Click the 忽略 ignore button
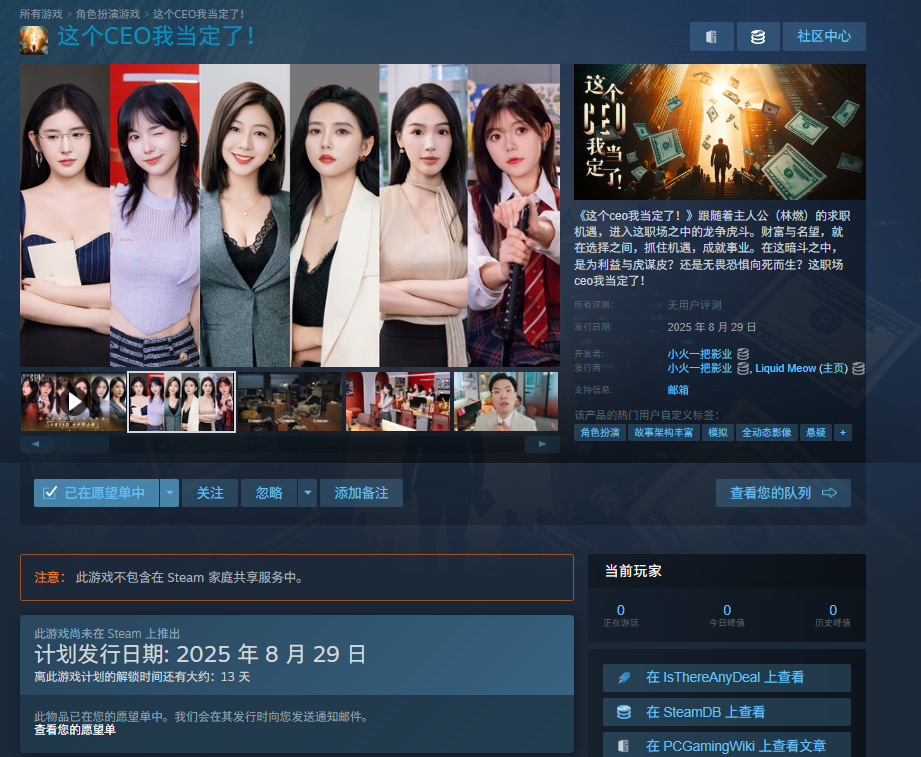Image resolution: width=921 pixels, height=757 pixels. pos(269,493)
